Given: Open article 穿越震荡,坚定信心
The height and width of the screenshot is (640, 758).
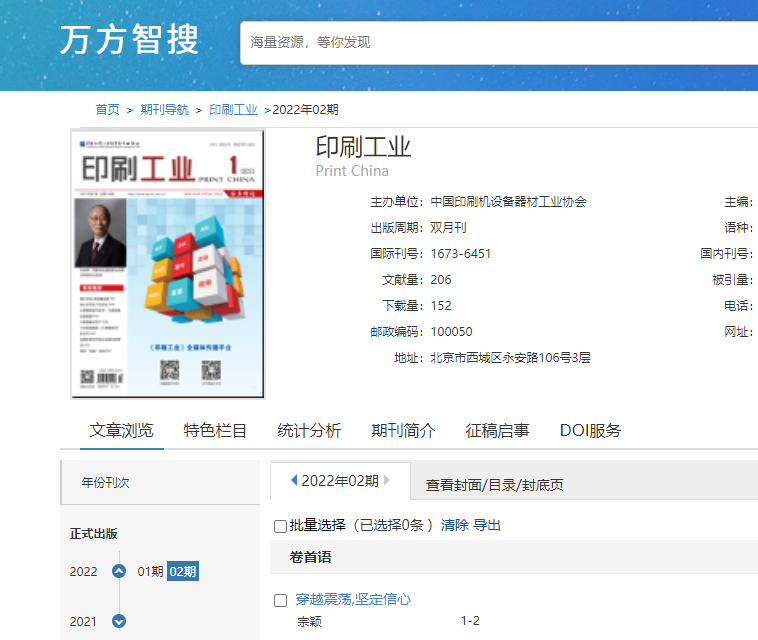Looking at the screenshot, I should [353, 599].
